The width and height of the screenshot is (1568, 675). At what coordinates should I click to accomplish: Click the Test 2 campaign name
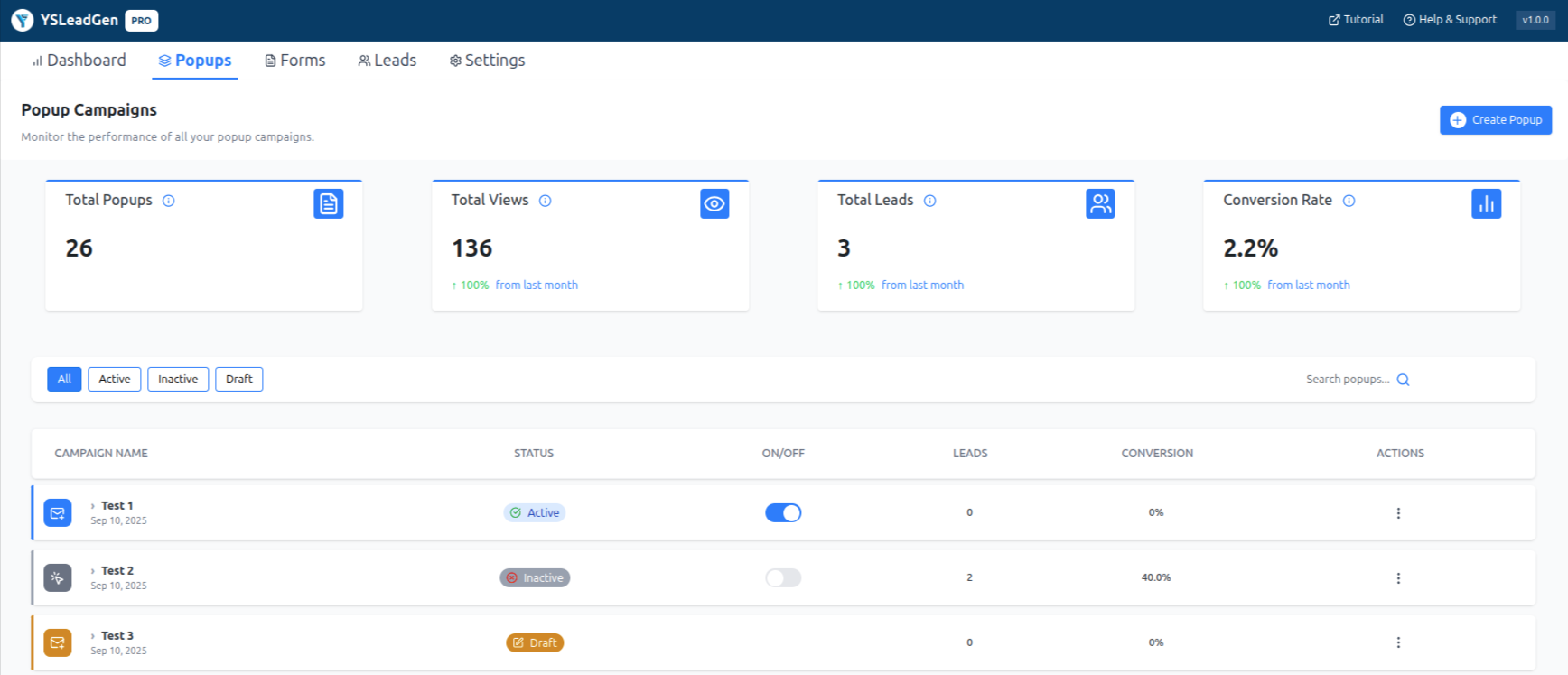[x=117, y=571]
